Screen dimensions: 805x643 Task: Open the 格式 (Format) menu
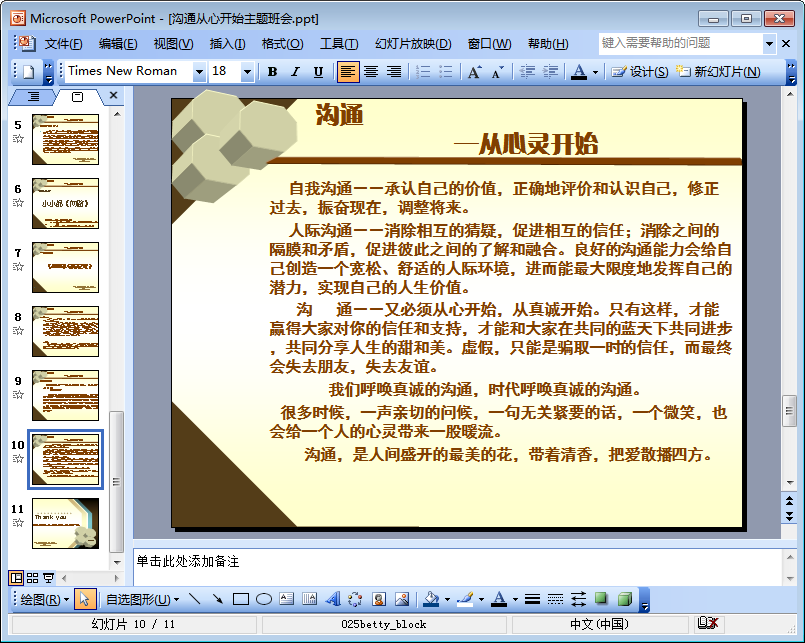pos(282,44)
